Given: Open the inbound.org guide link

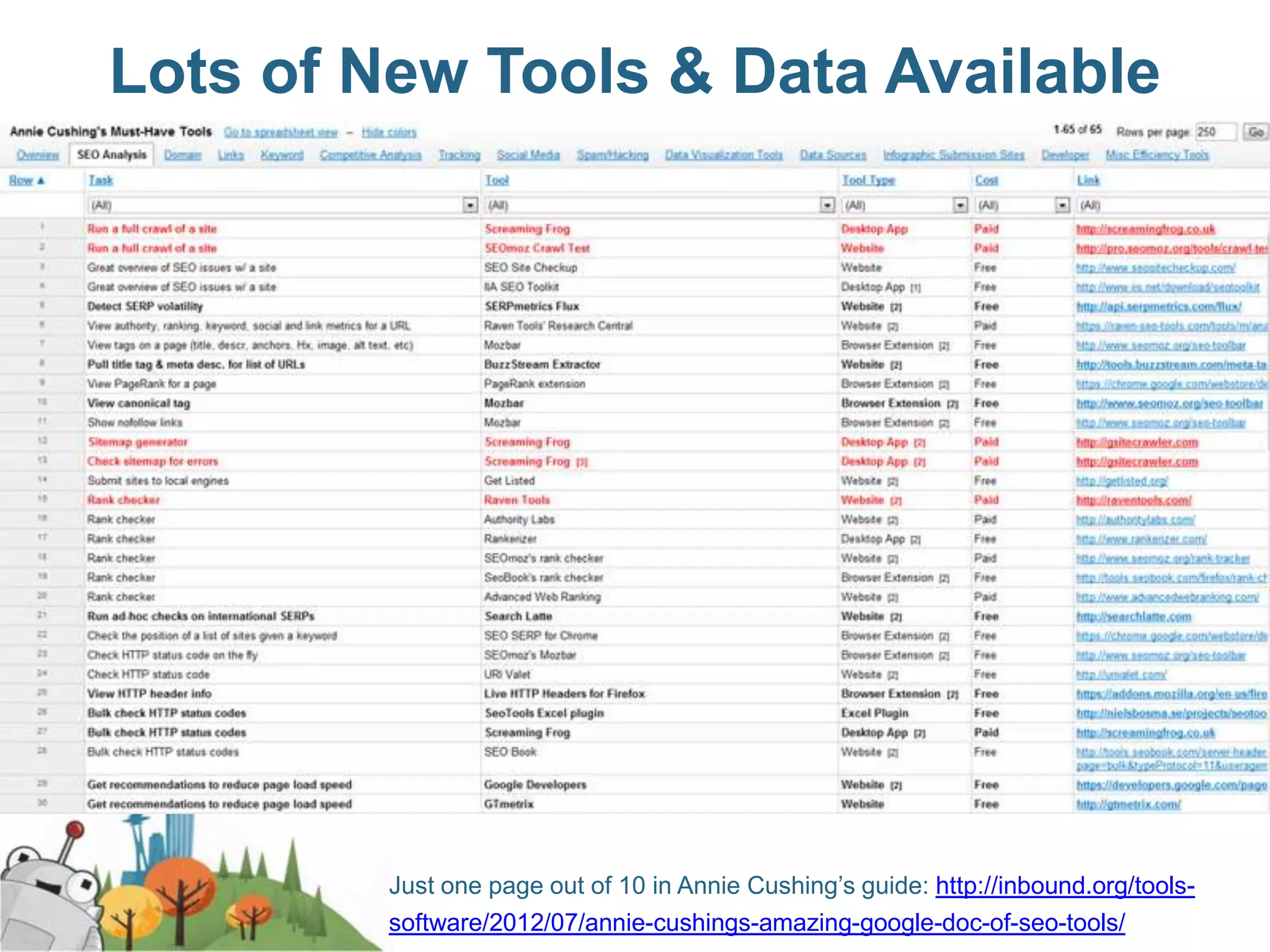Looking at the screenshot, I should point(791,904).
